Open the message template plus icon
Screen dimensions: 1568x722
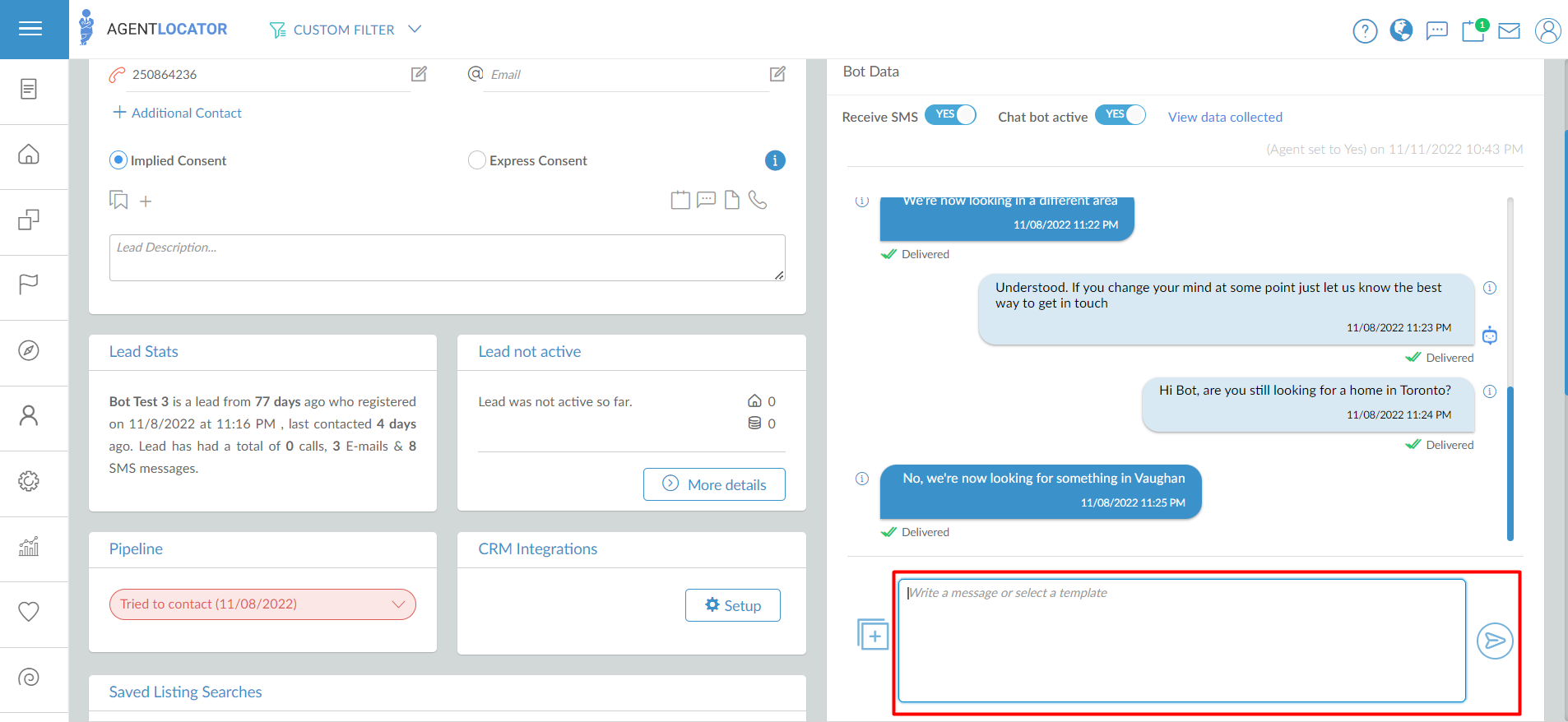873,634
